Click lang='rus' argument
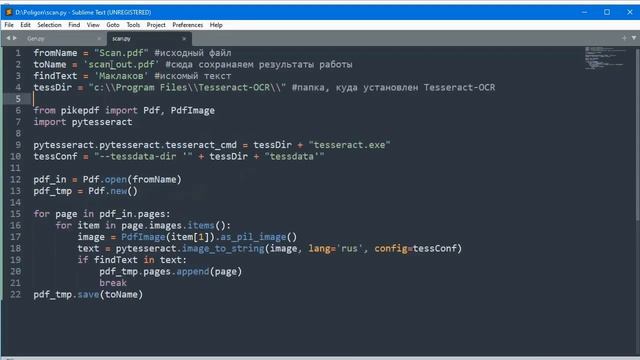 click(336, 249)
